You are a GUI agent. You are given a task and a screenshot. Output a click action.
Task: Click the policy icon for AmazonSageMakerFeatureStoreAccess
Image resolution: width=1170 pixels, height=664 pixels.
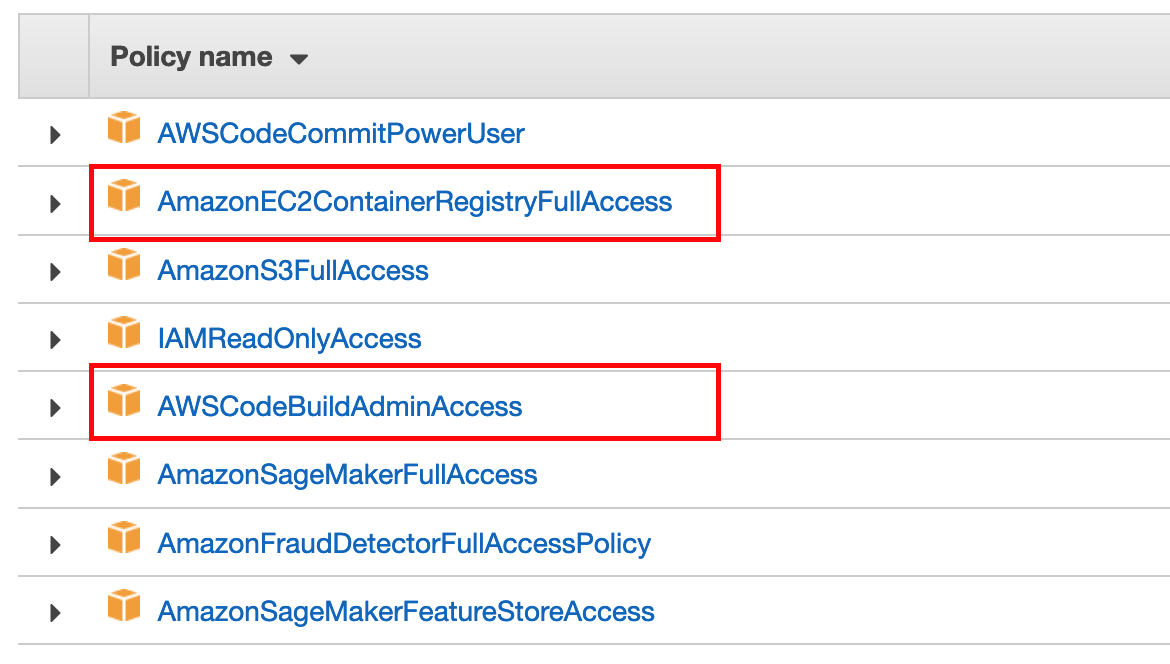point(124,605)
